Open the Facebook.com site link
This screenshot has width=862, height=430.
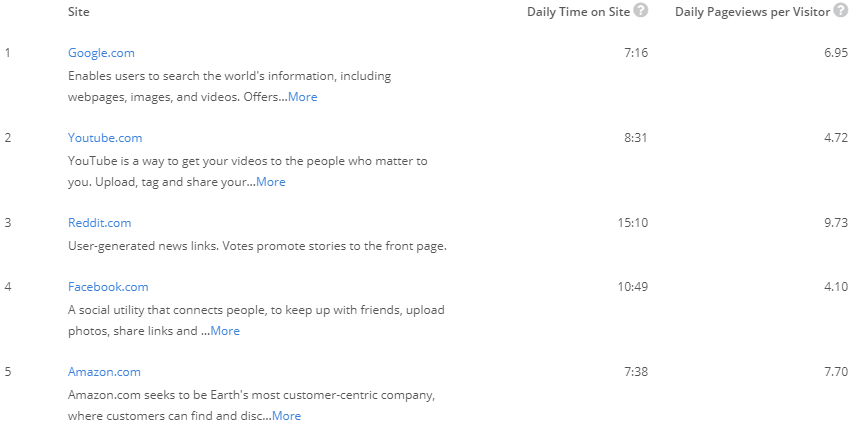[108, 286]
